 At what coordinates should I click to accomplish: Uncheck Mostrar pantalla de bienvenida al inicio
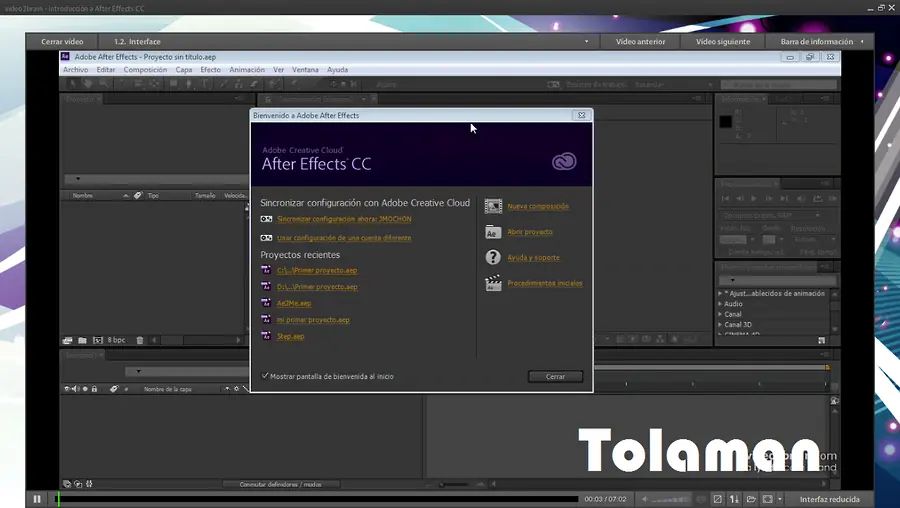[265, 376]
